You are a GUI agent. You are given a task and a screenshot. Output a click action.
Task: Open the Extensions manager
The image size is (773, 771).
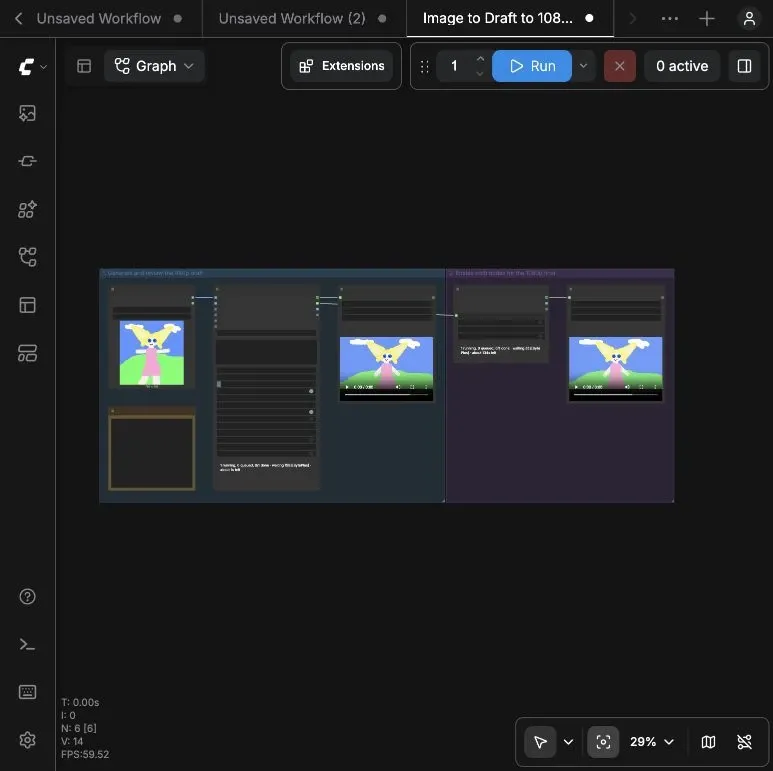point(342,66)
